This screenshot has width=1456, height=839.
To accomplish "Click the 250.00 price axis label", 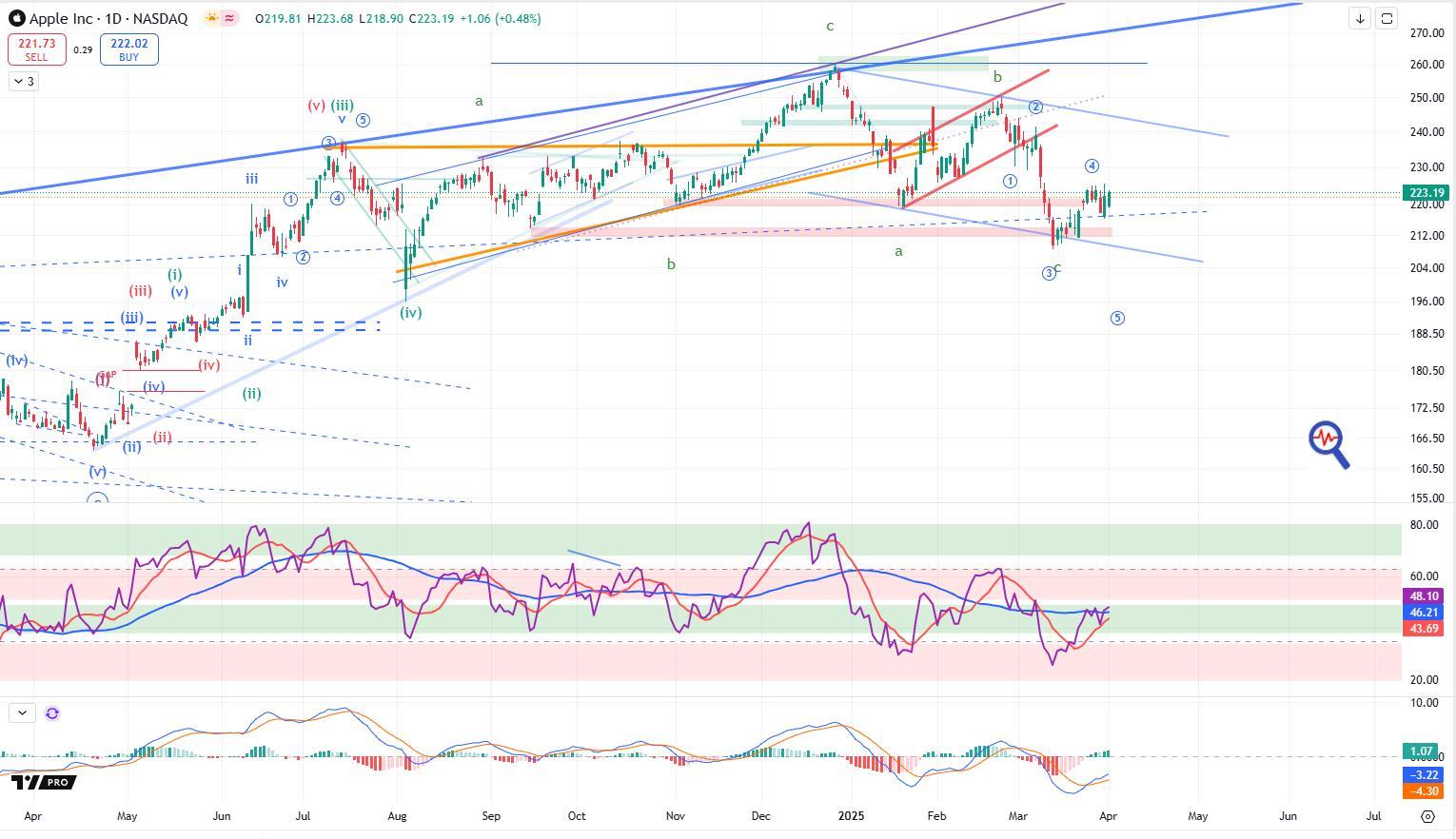I will click(x=1426, y=98).
